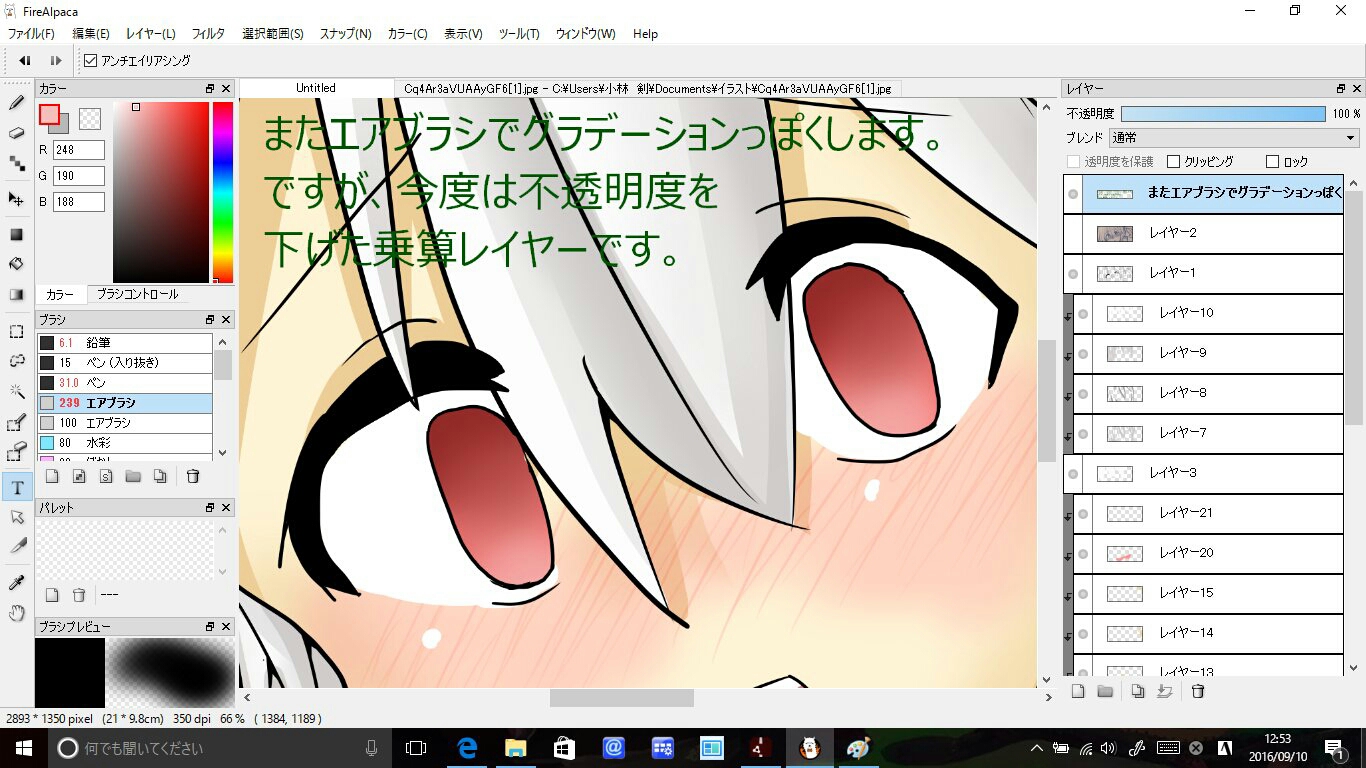Enable the ロック checkbox for the layer
1366x768 pixels.
coord(1272,161)
